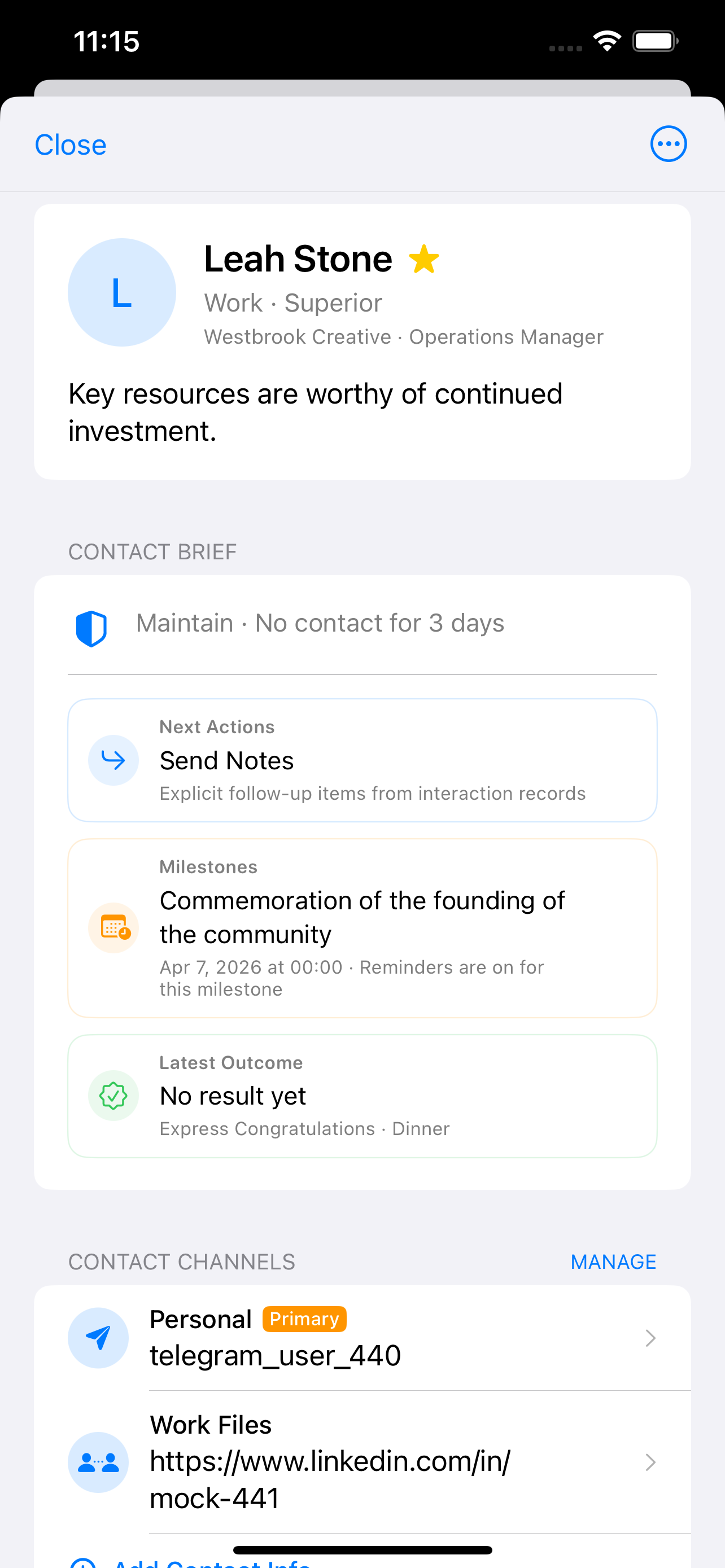Expand the Personal telegram channel chevron
Image resolution: width=725 pixels, height=1568 pixels.
click(x=649, y=1338)
